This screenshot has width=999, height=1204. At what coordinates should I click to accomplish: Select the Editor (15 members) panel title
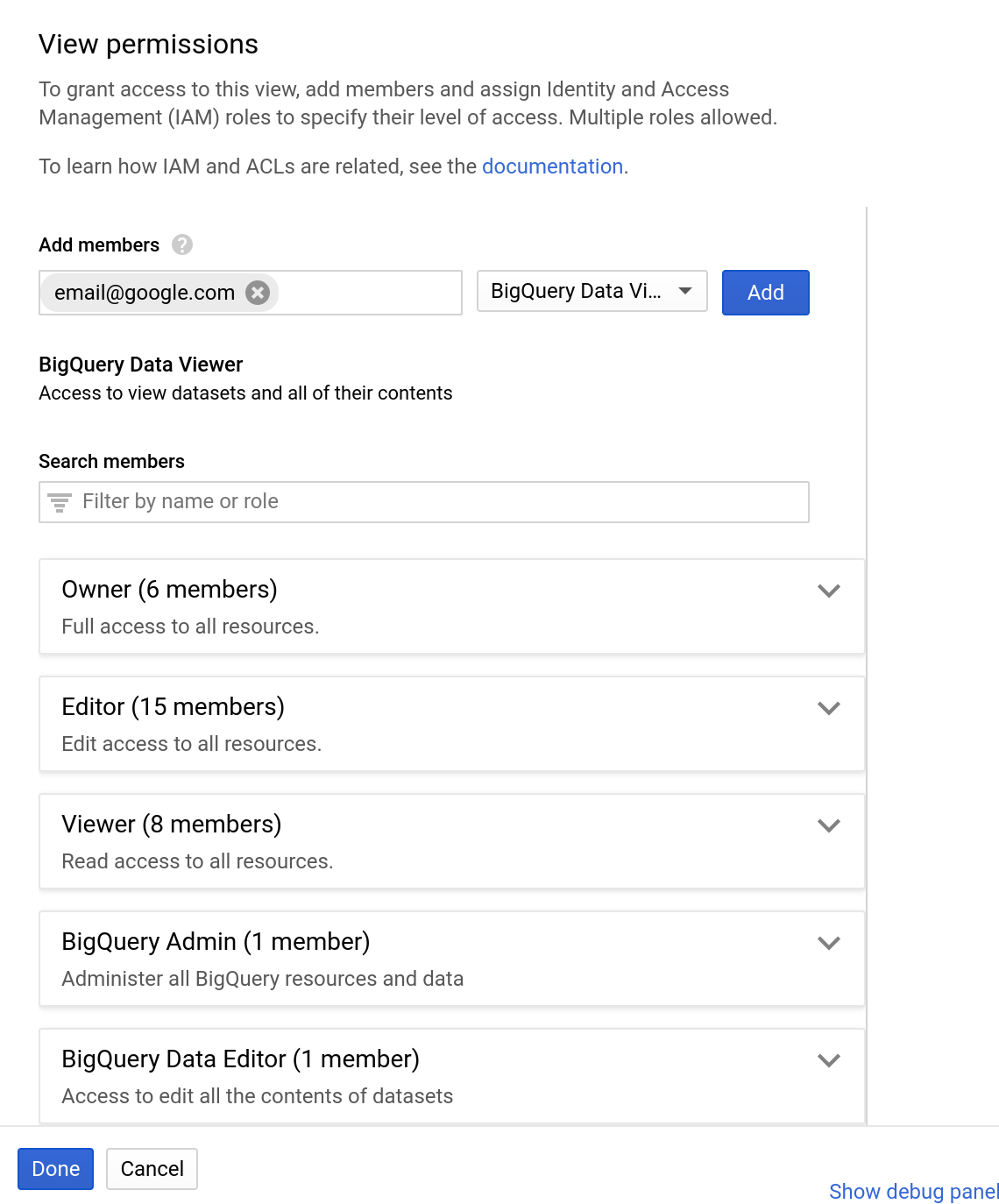point(173,707)
